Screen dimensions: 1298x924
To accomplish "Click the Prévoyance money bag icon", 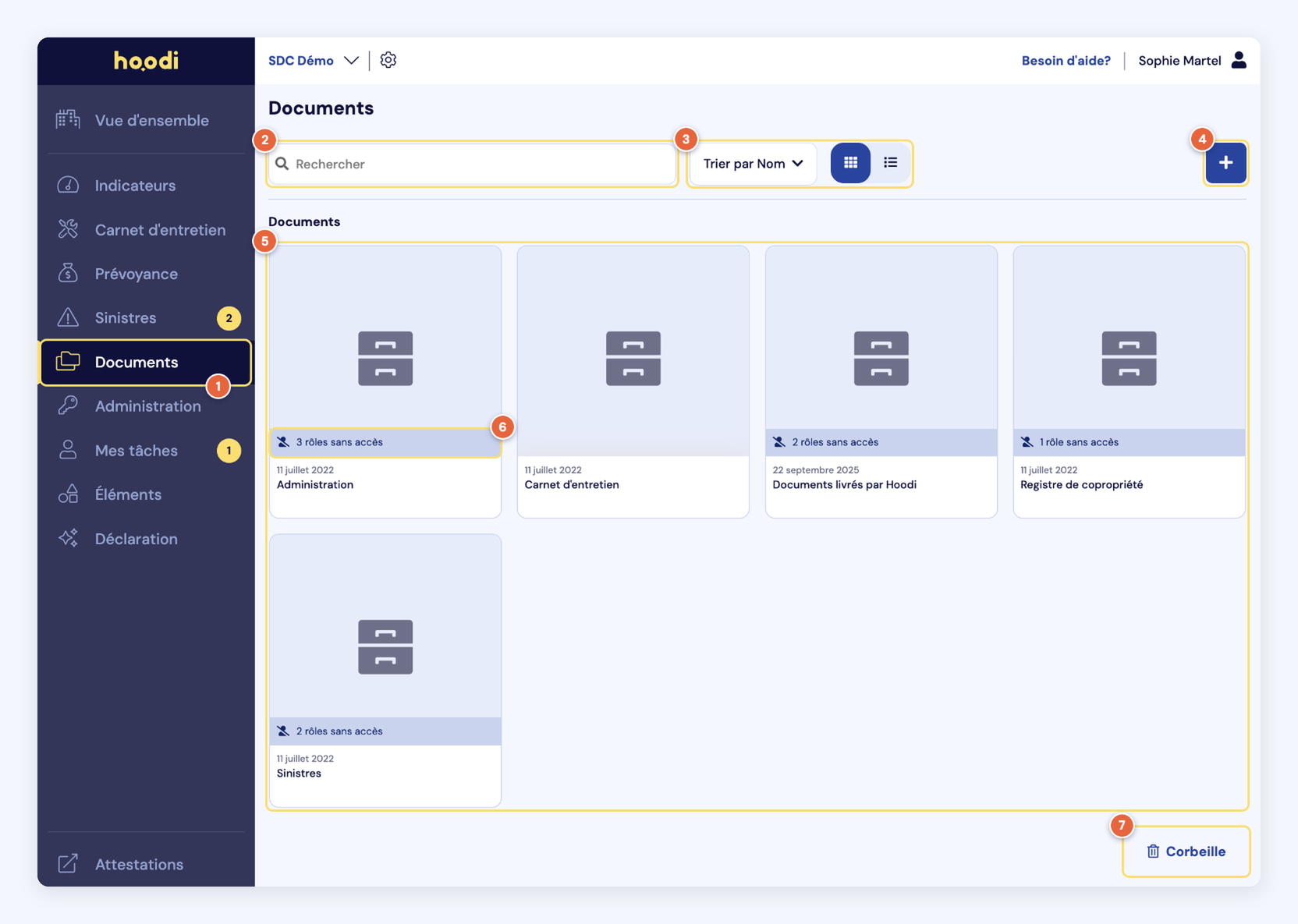I will pos(68,273).
